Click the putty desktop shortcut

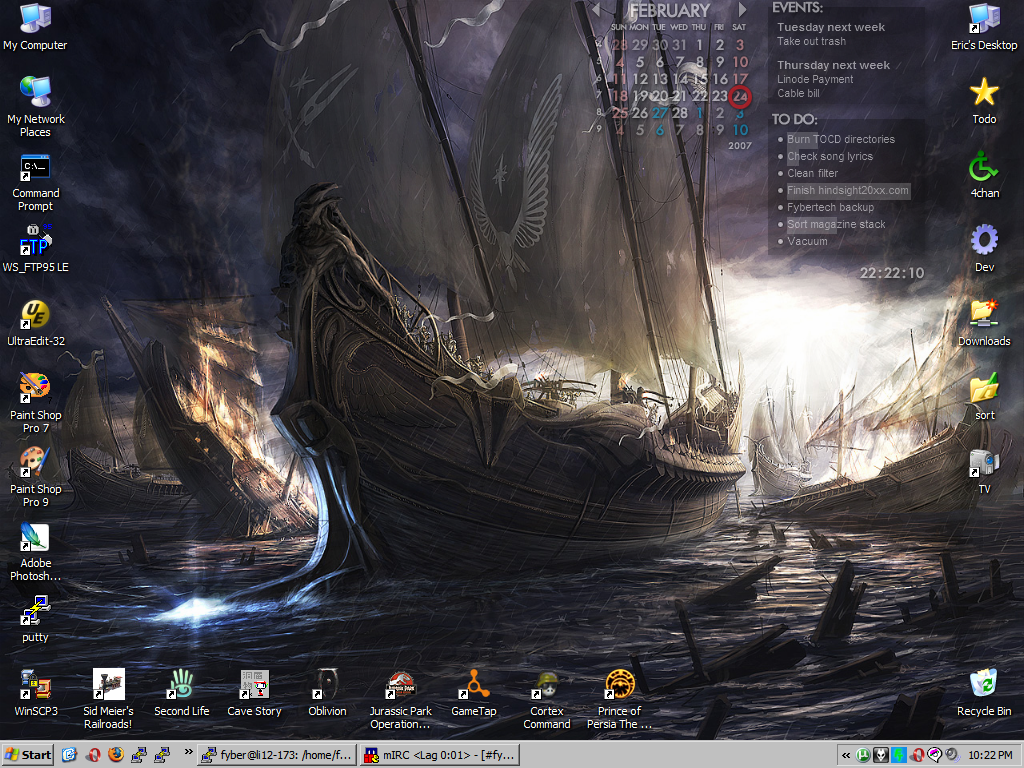coord(35,619)
